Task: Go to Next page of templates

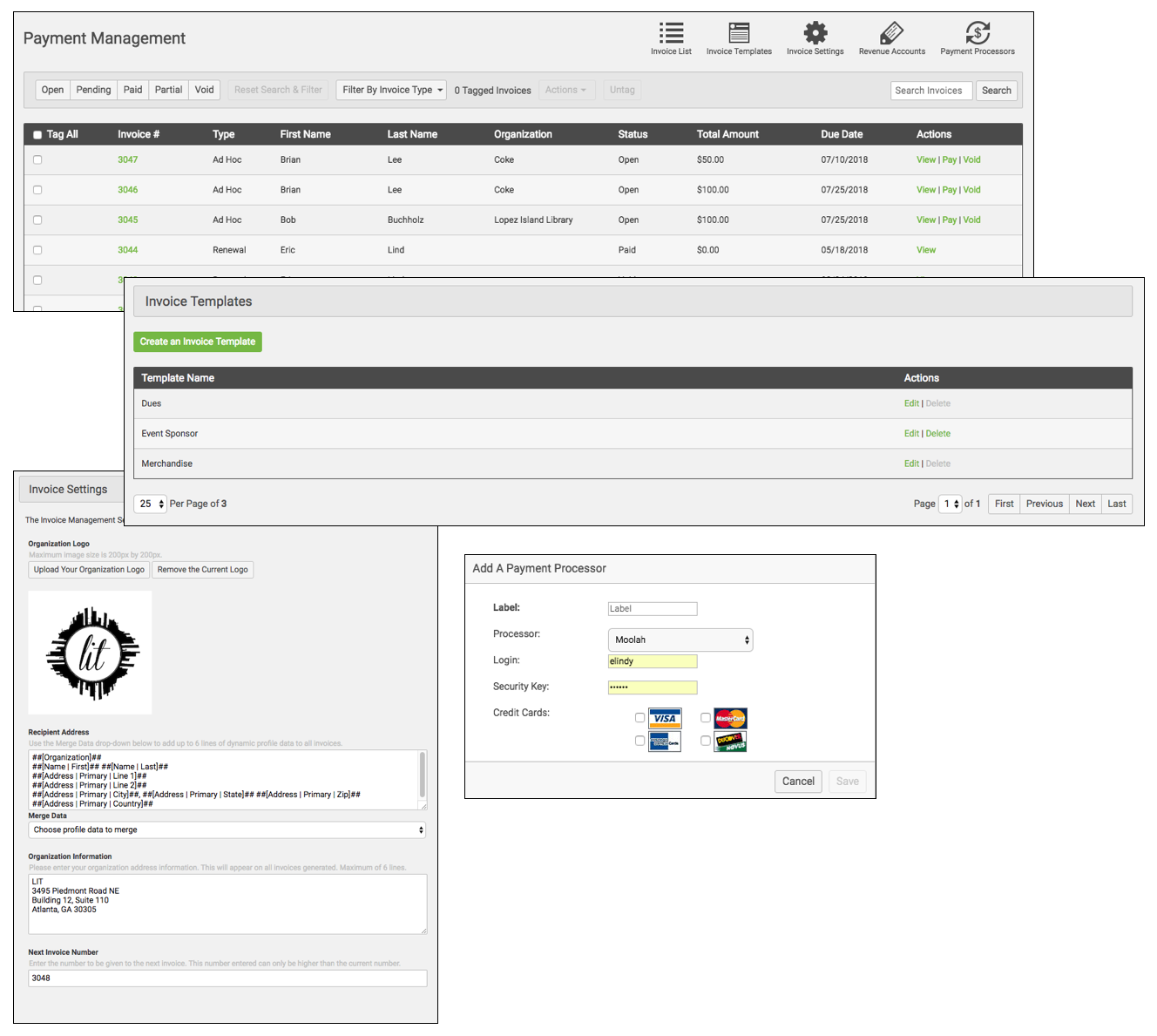Action: [x=1085, y=504]
